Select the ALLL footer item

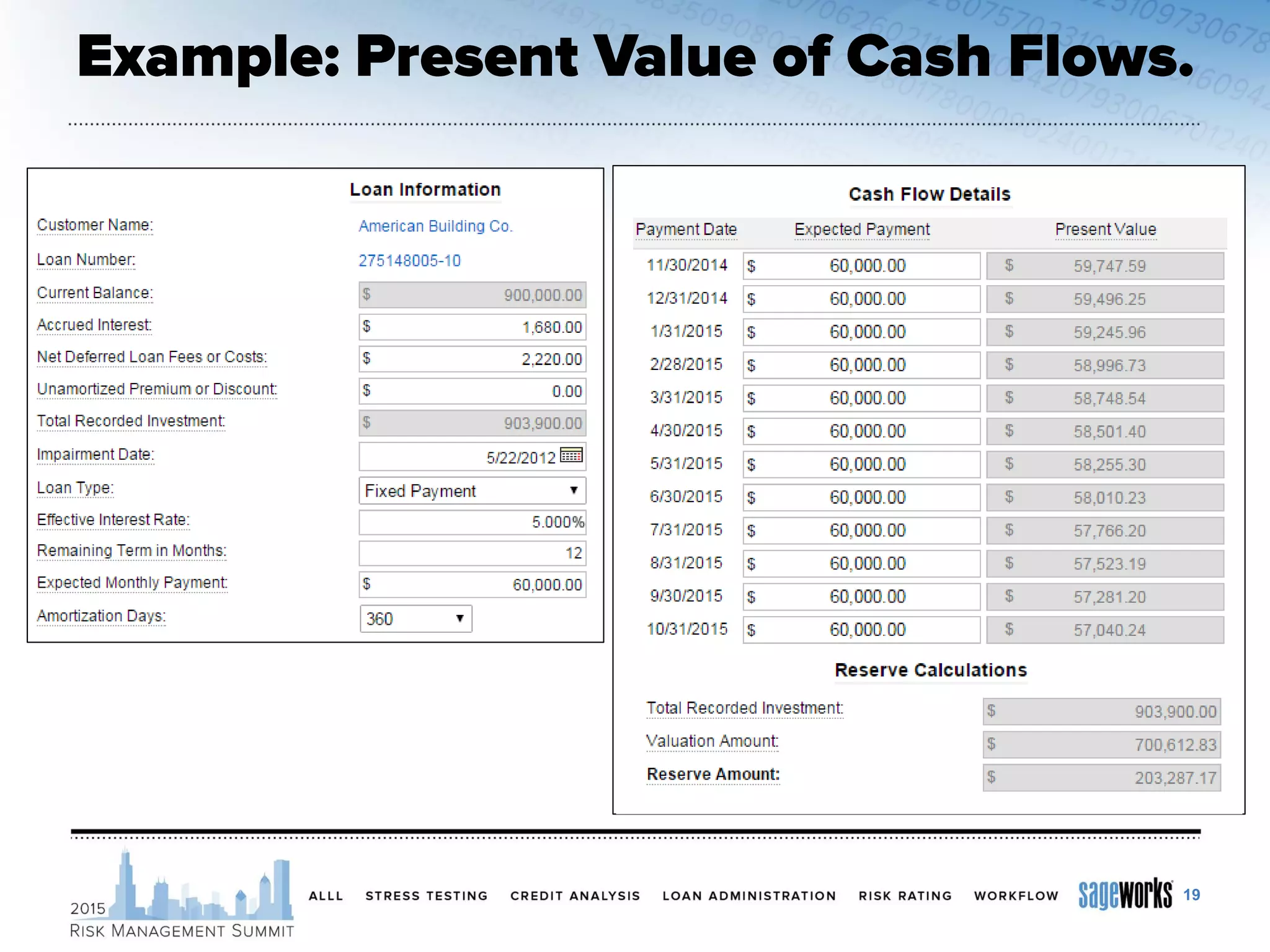(x=326, y=896)
